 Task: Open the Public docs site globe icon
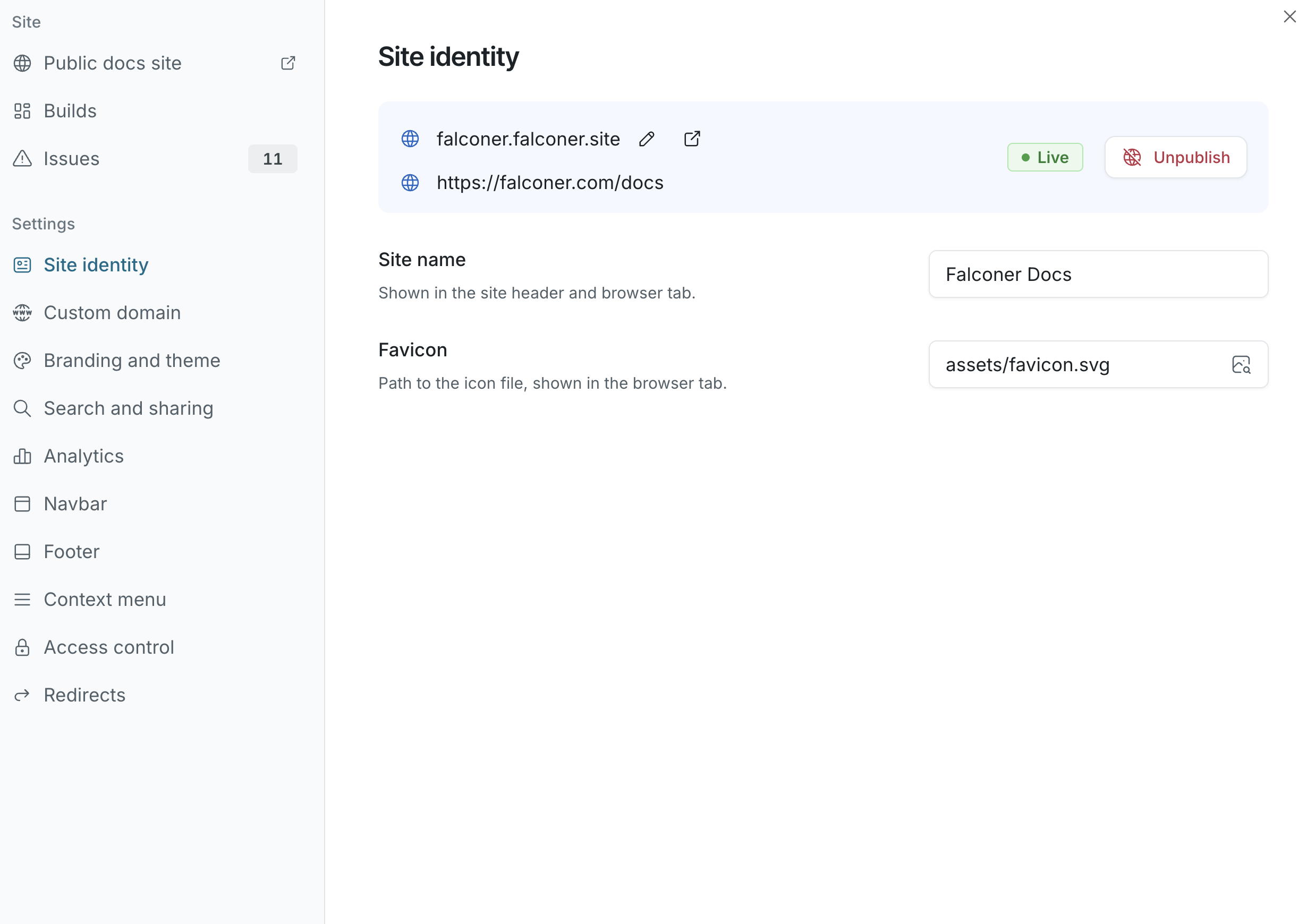22,63
